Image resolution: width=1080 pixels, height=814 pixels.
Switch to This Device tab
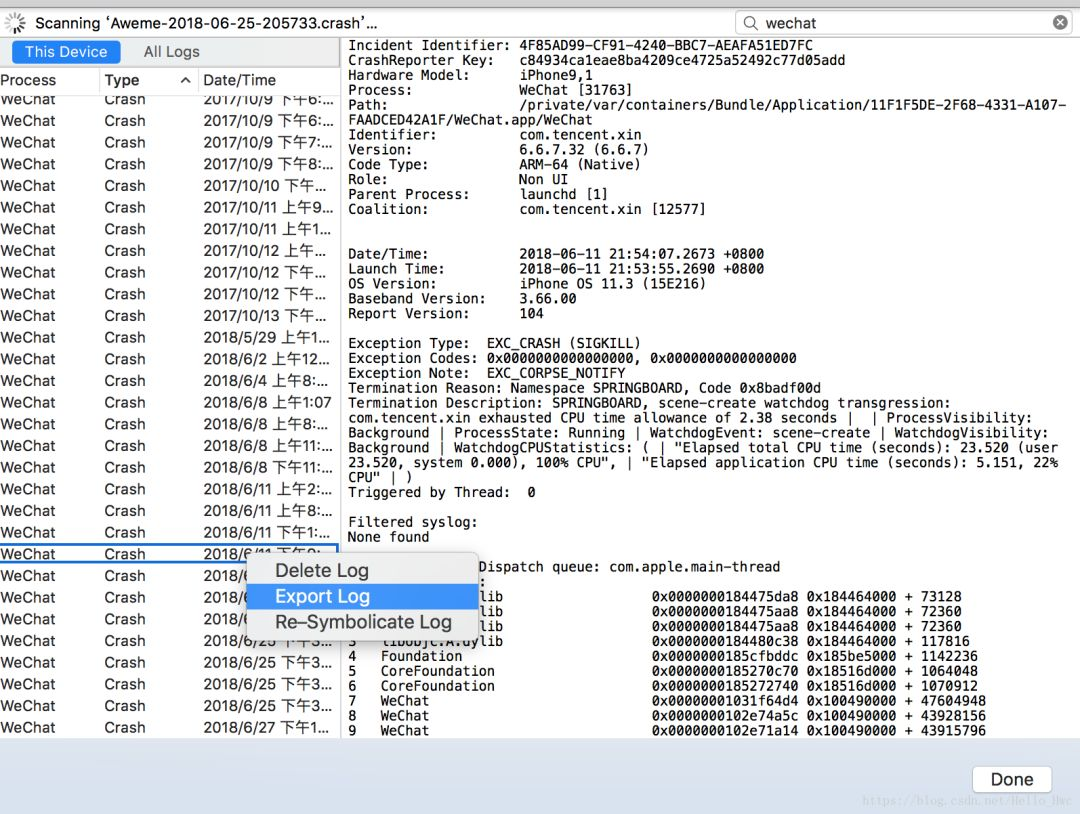point(66,52)
